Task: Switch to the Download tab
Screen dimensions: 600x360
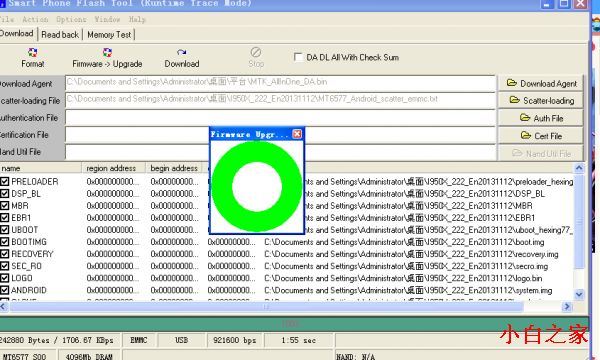Action: (x=17, y=34)
